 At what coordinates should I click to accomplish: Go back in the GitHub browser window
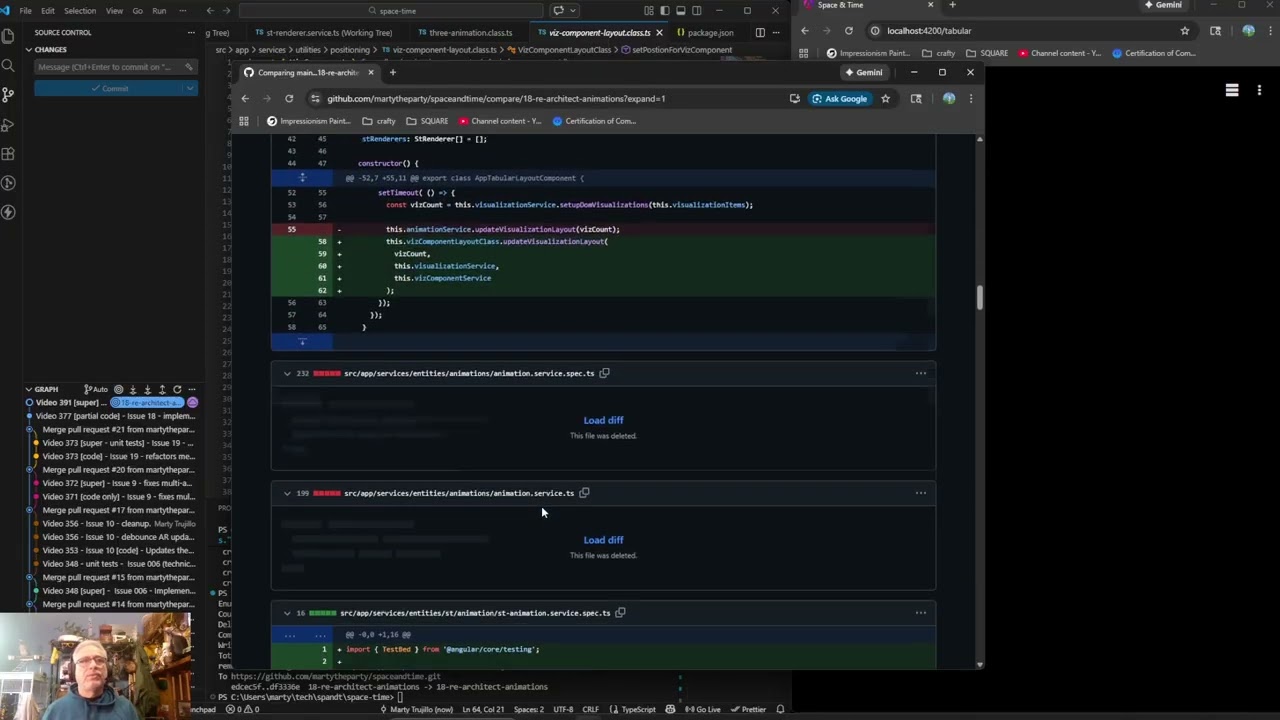(x=245, y=98)
